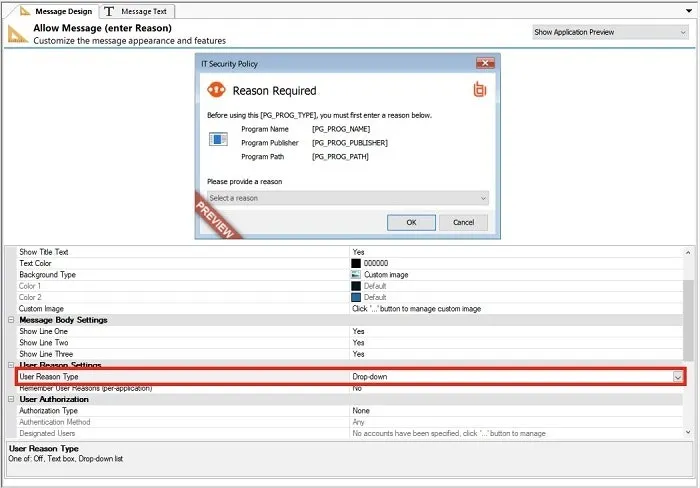
Task: Click the Reason Required heading in preview
Action: coord(274,91)
